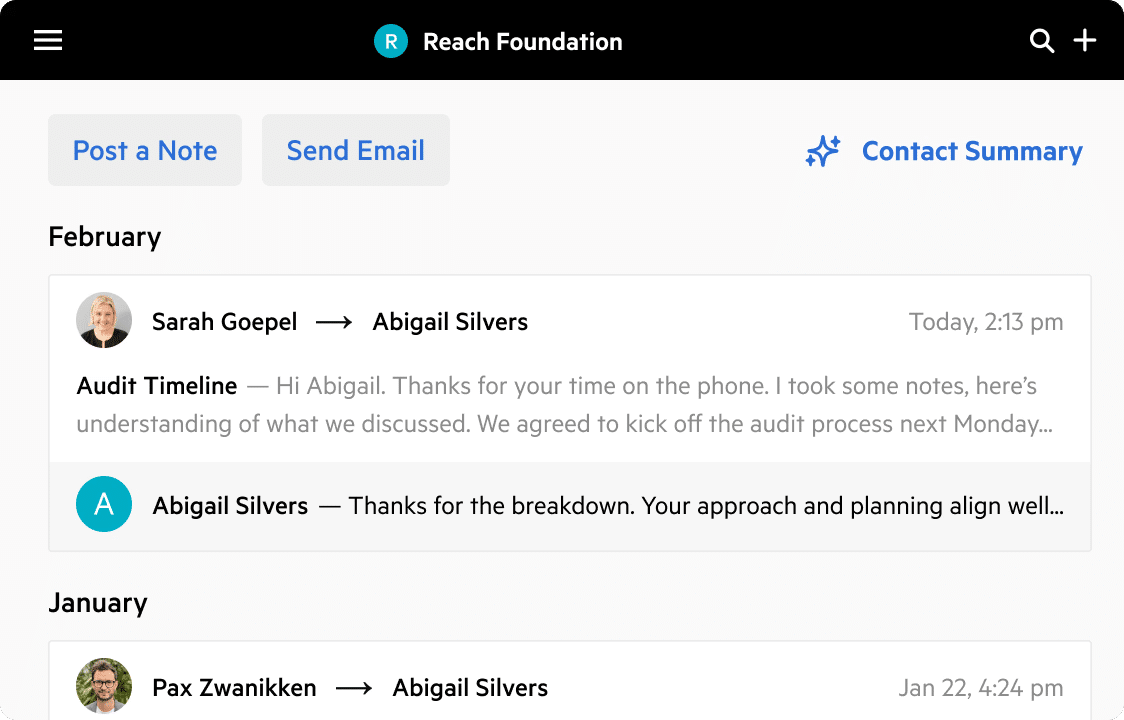Click the 'Jan 22, 4:24 pm' timestamp
The height and width of the screenshot is (720, 1124).
pos(981,687)
